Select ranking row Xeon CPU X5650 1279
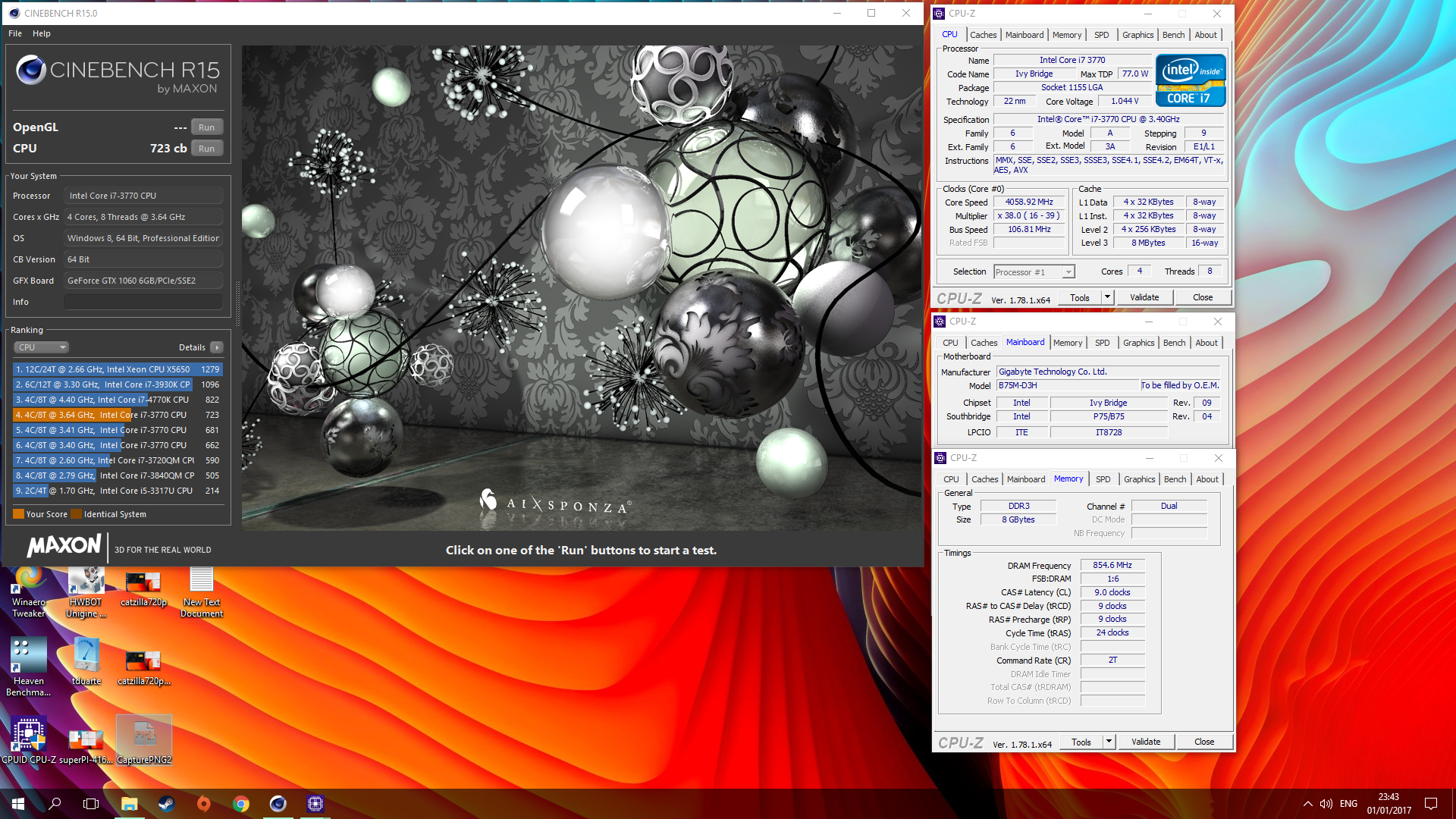The width and height of the screenshot is (1456, 819). tap(118, 369)
